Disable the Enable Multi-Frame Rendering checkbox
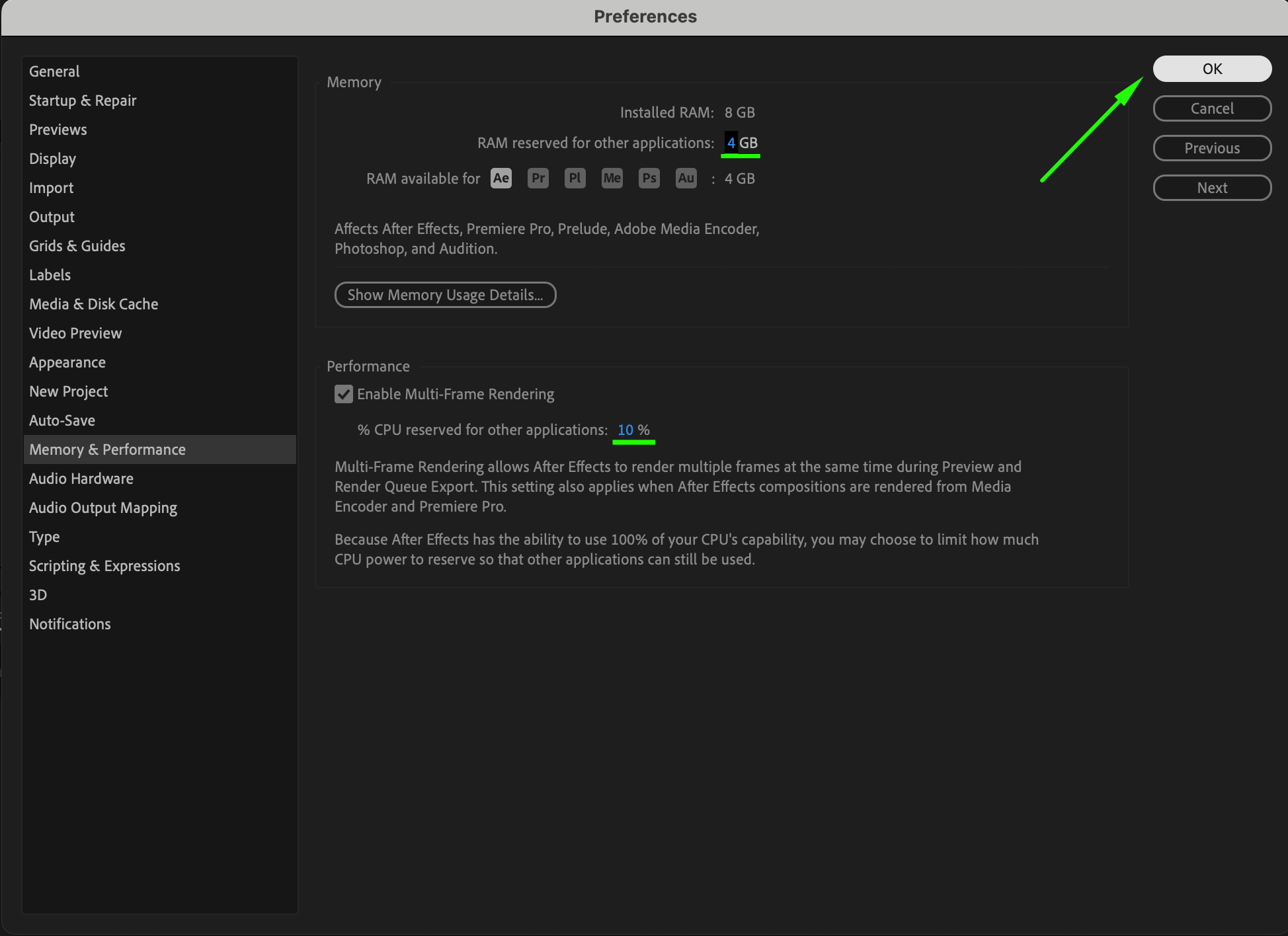The height and width of the screenshot is (936, 1288). tap(344, 394)
